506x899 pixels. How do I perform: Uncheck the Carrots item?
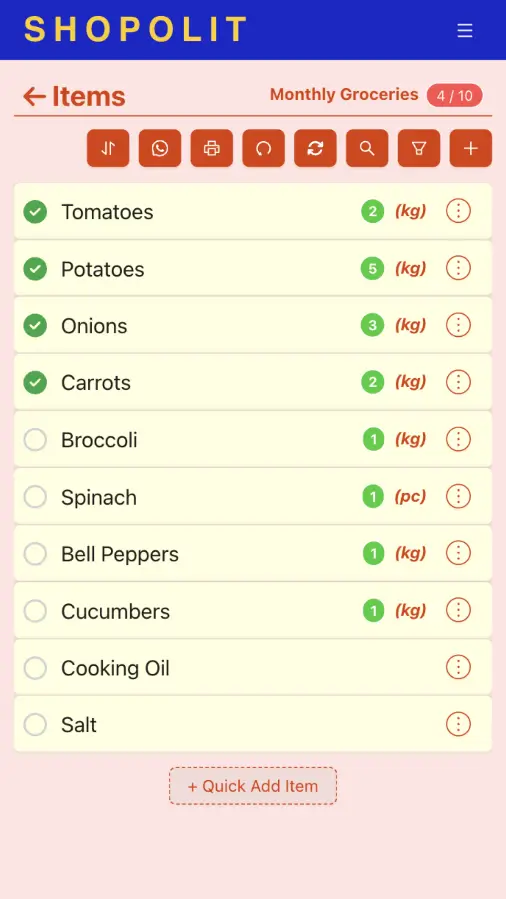pyautogui.click(x=35, y=382)
